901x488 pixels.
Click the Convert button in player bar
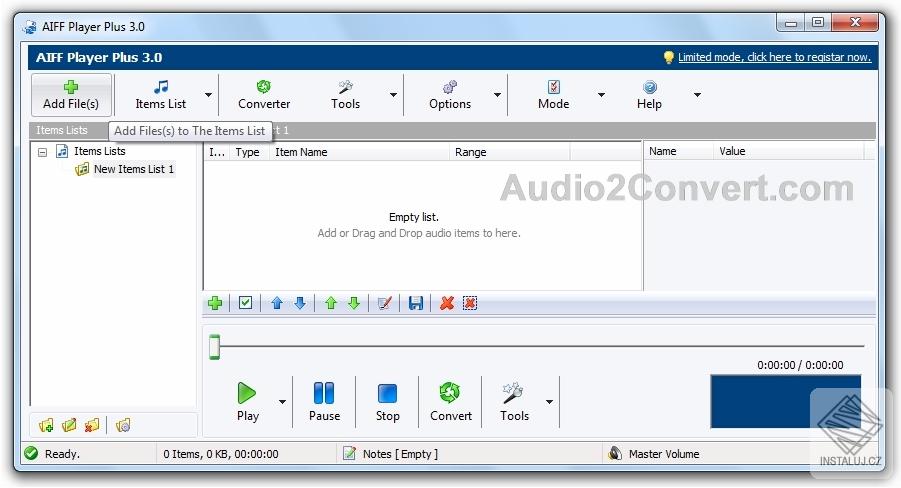point(450,402)
